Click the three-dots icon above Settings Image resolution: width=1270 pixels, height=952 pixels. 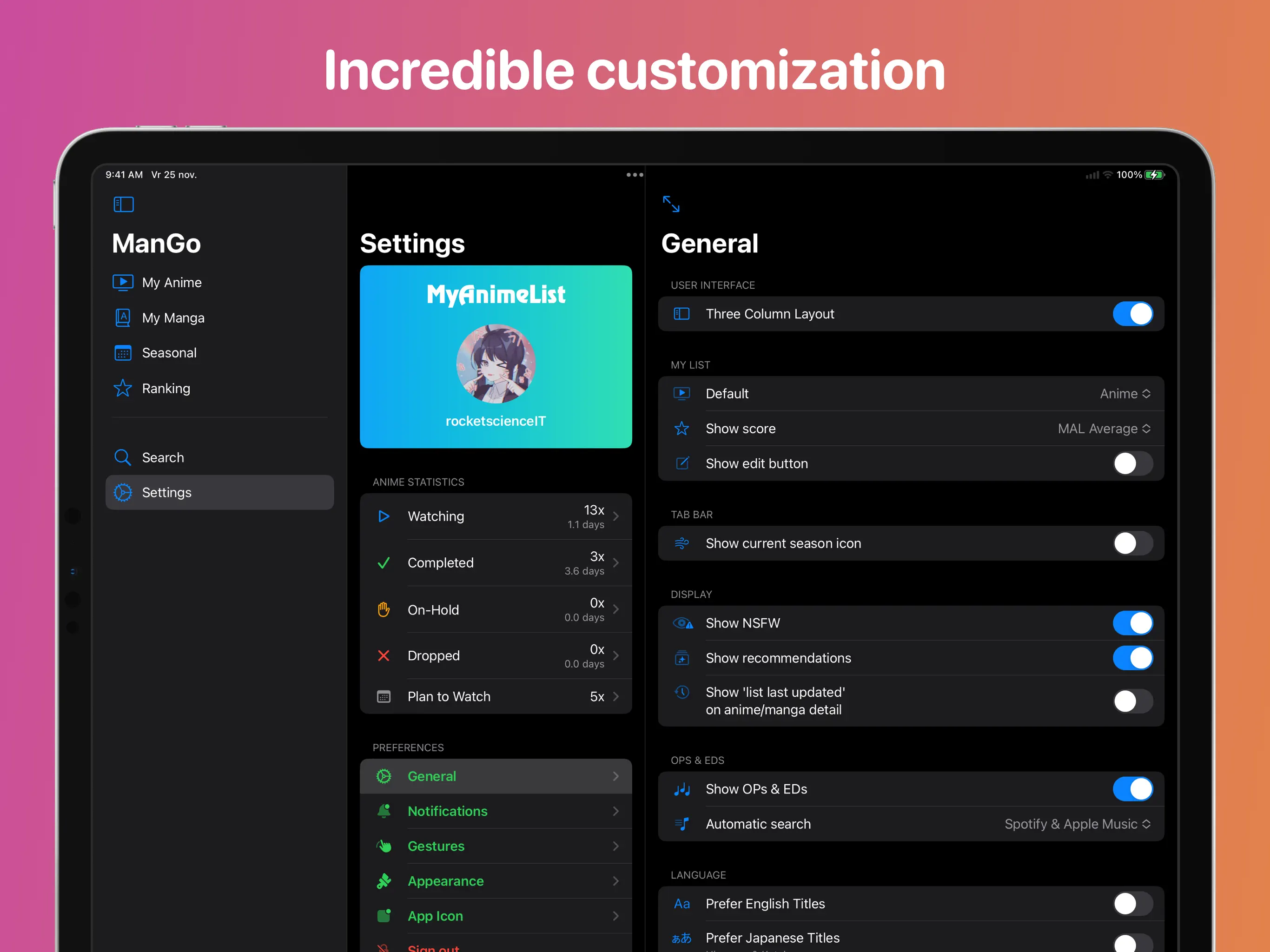tap(635, 175)
